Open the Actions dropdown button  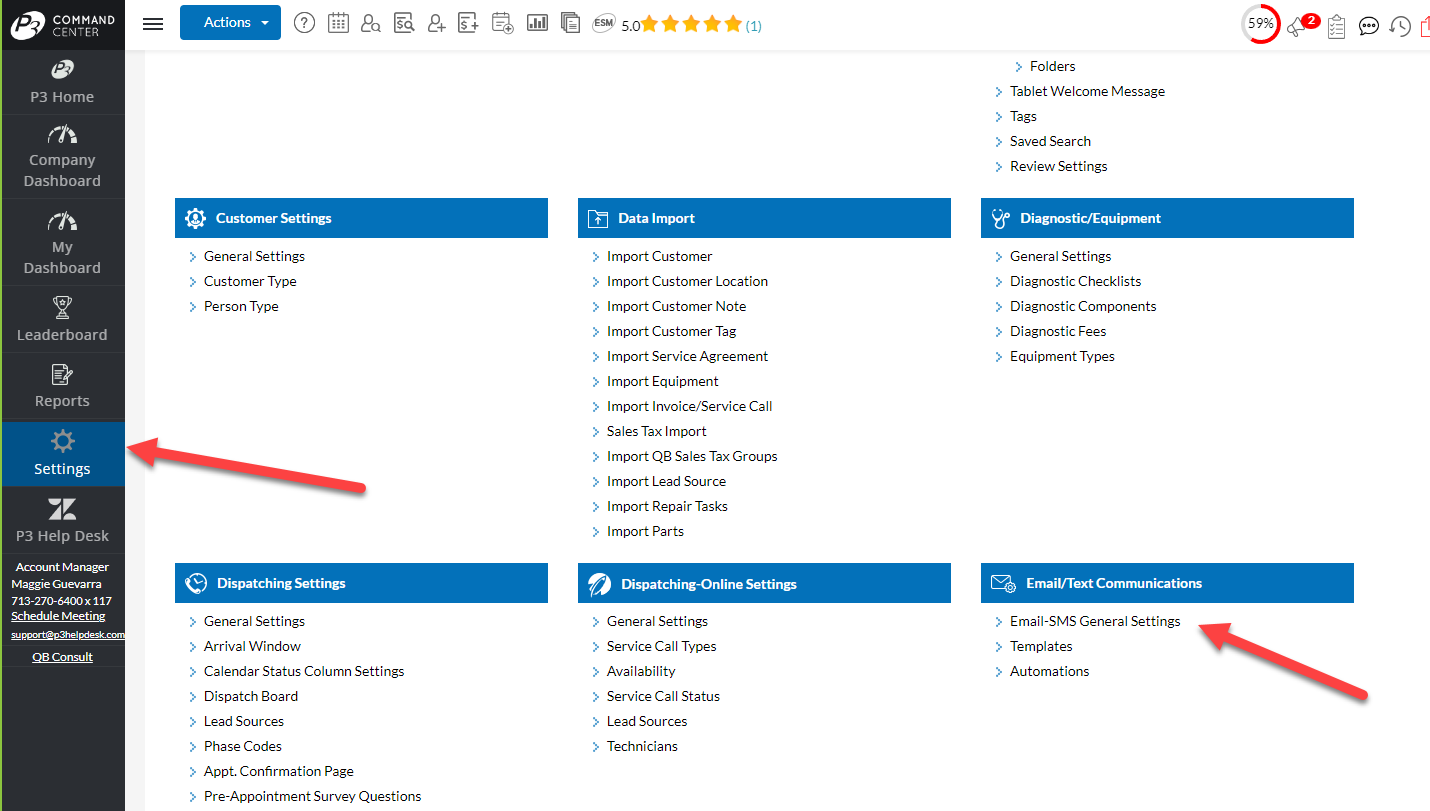pyautogui.click(x=230, y=23)
